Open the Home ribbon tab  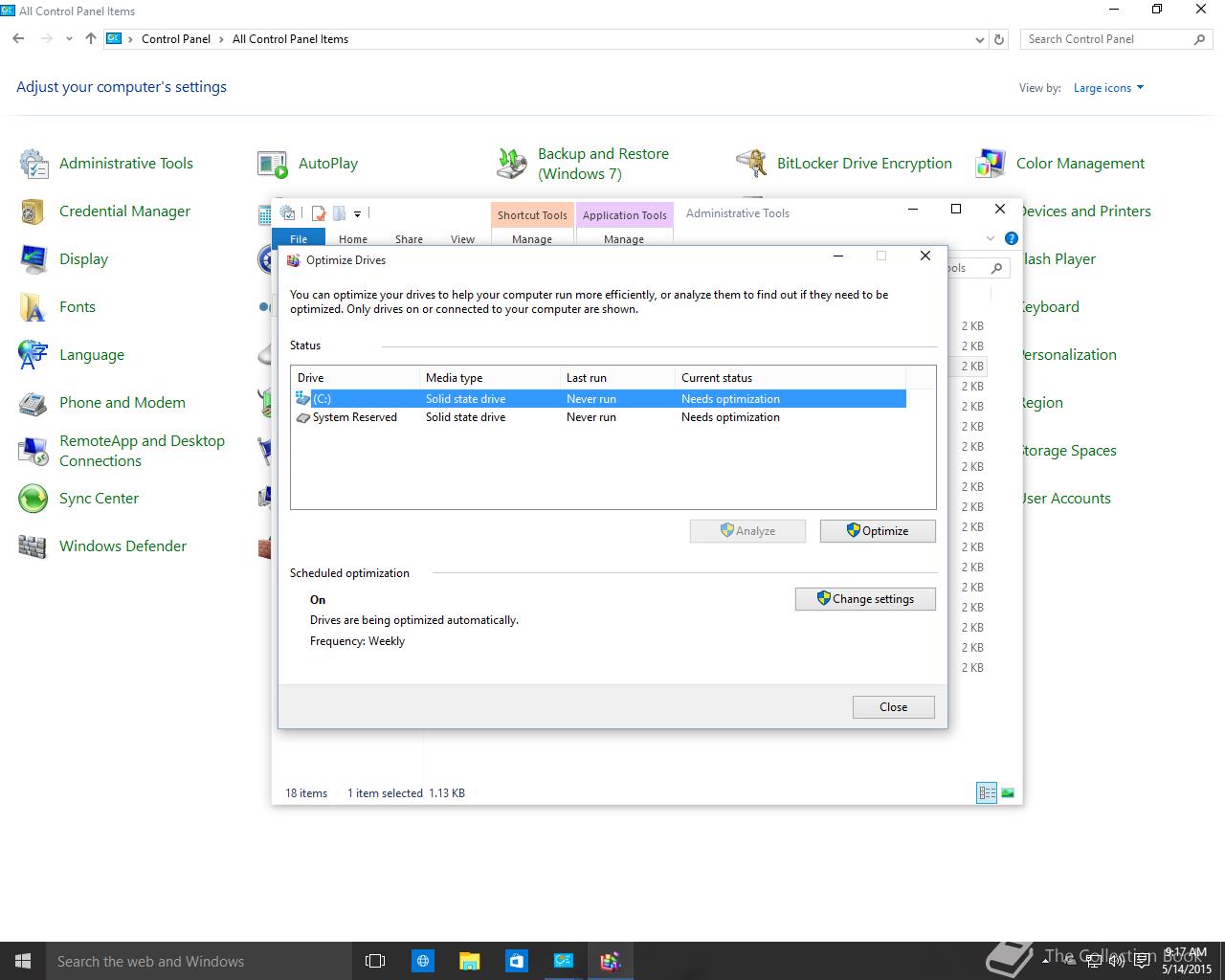[x=353, y=239]
